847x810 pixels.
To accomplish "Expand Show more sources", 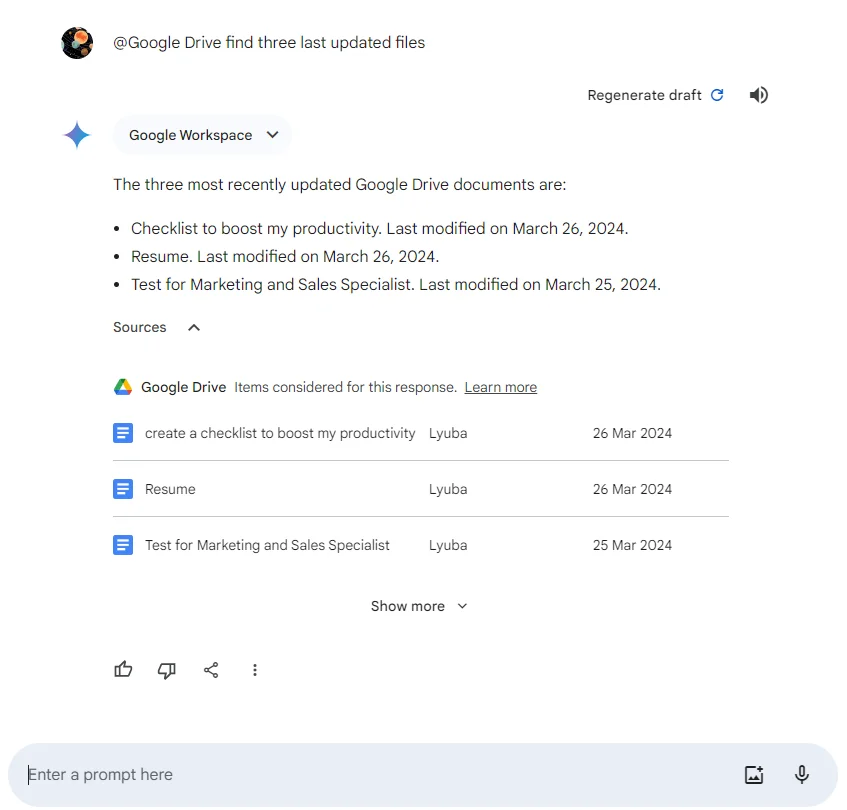I will tap(419, 606).
